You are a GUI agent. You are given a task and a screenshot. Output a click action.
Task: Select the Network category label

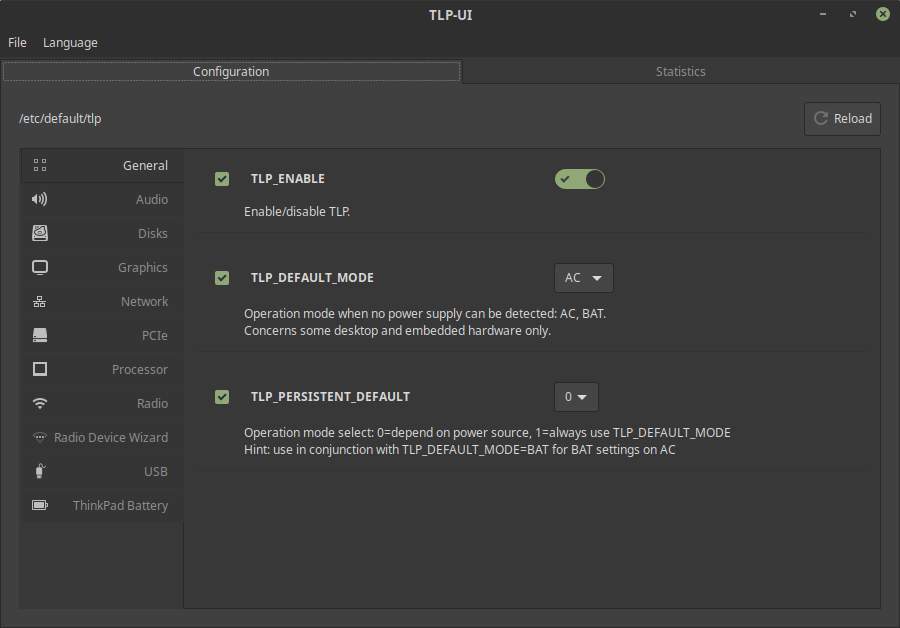click(144, 301)
